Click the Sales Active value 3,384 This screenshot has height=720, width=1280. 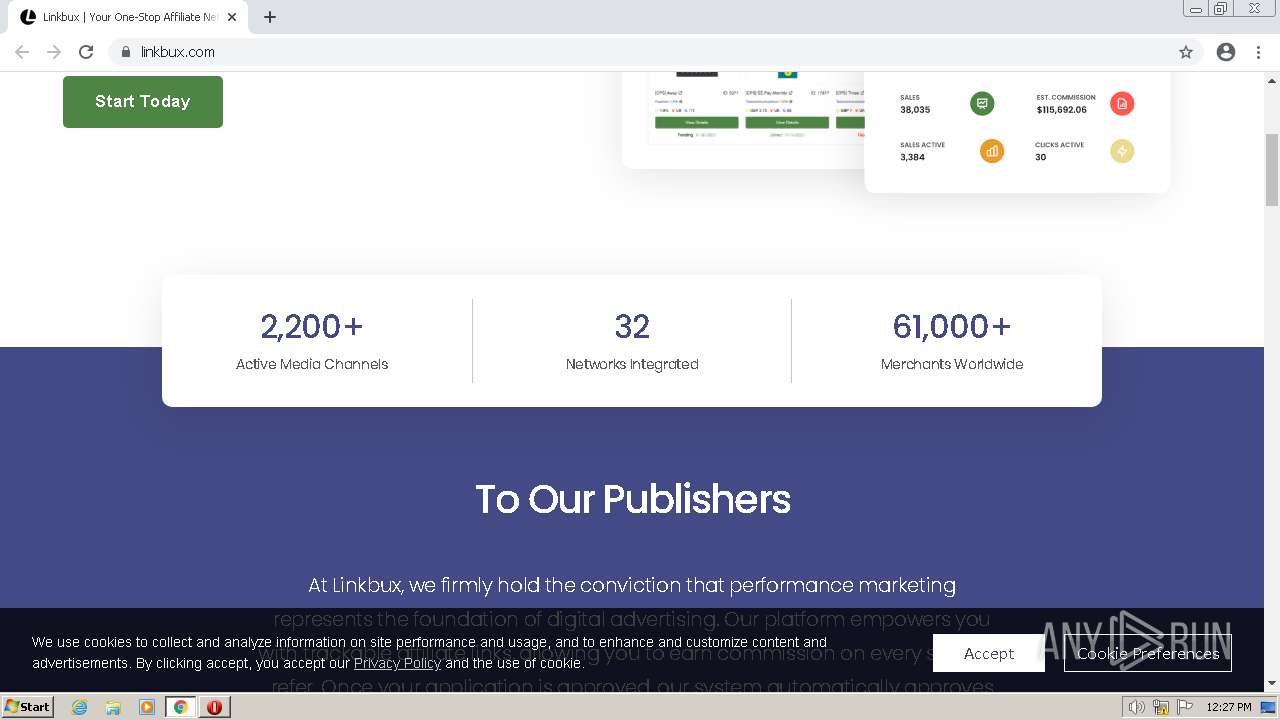coord(912,157)
